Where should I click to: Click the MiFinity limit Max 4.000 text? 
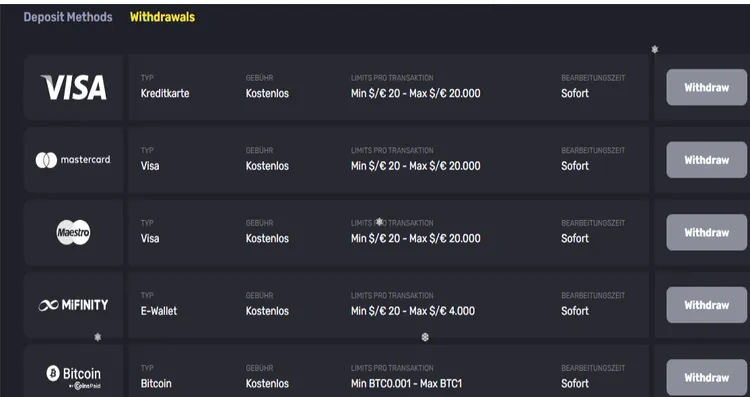tap(442, 311)
